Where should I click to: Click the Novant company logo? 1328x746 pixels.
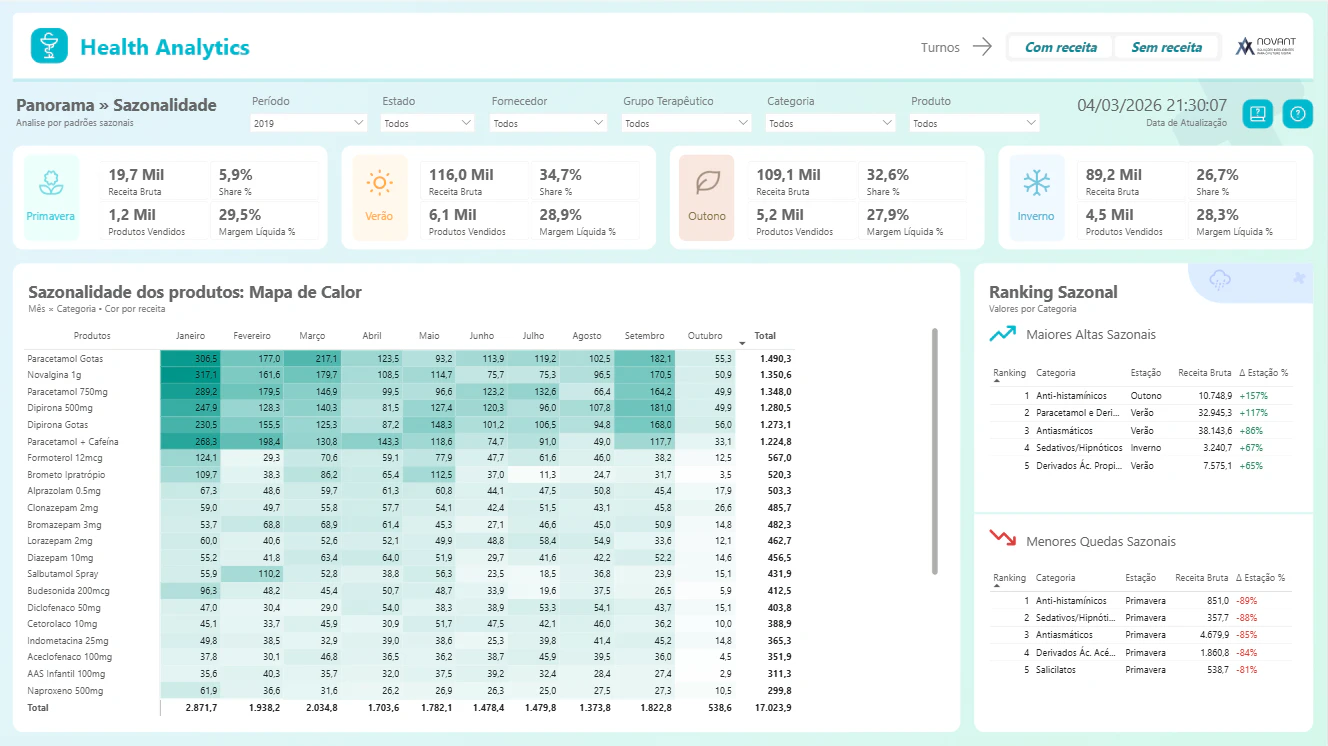point(1265,46)
